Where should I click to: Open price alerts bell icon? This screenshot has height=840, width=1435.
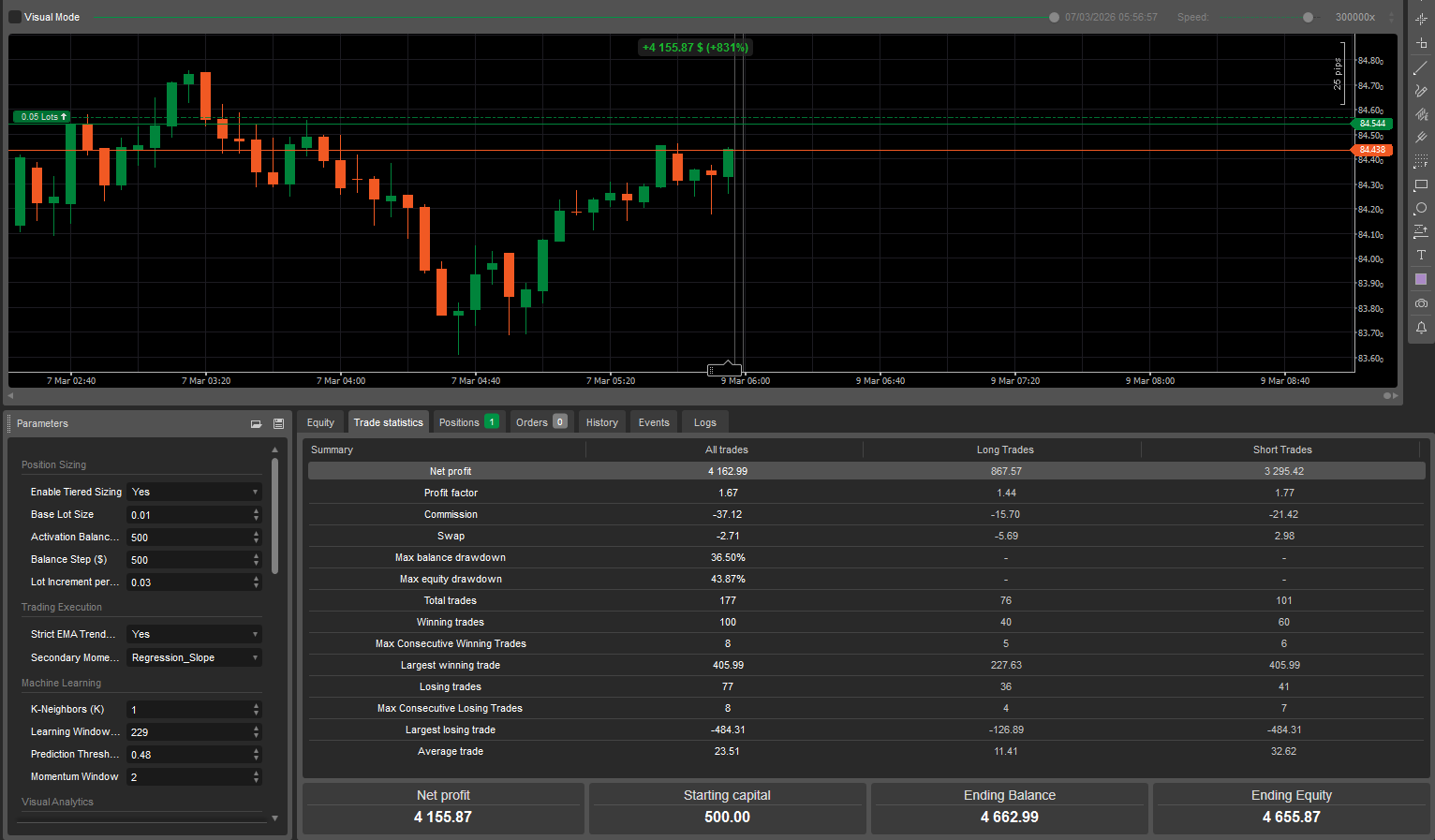[x=1421, y=328]
